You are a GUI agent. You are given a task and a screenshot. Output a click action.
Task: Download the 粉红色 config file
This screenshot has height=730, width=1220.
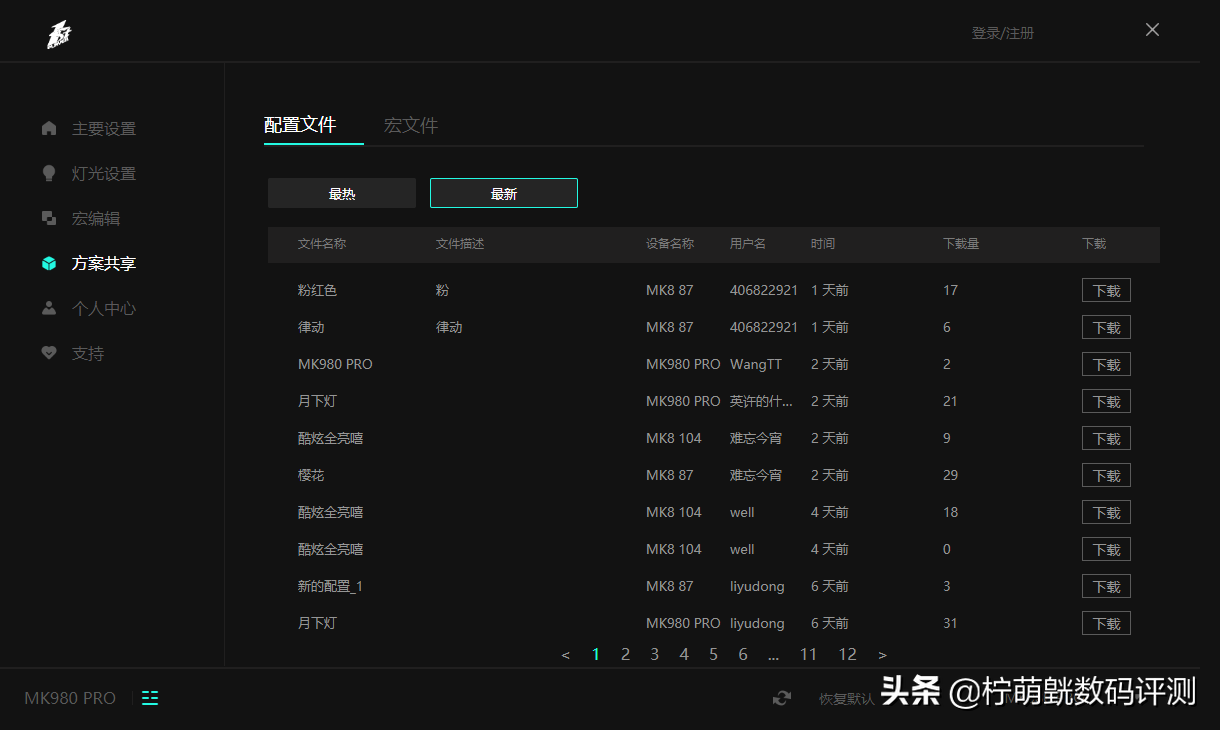[x=1106, y=291]
